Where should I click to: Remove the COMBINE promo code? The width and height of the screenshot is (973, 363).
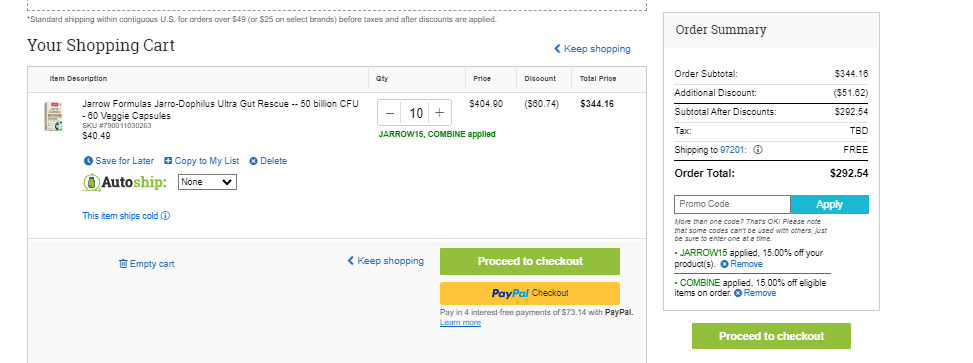(755, 293)
